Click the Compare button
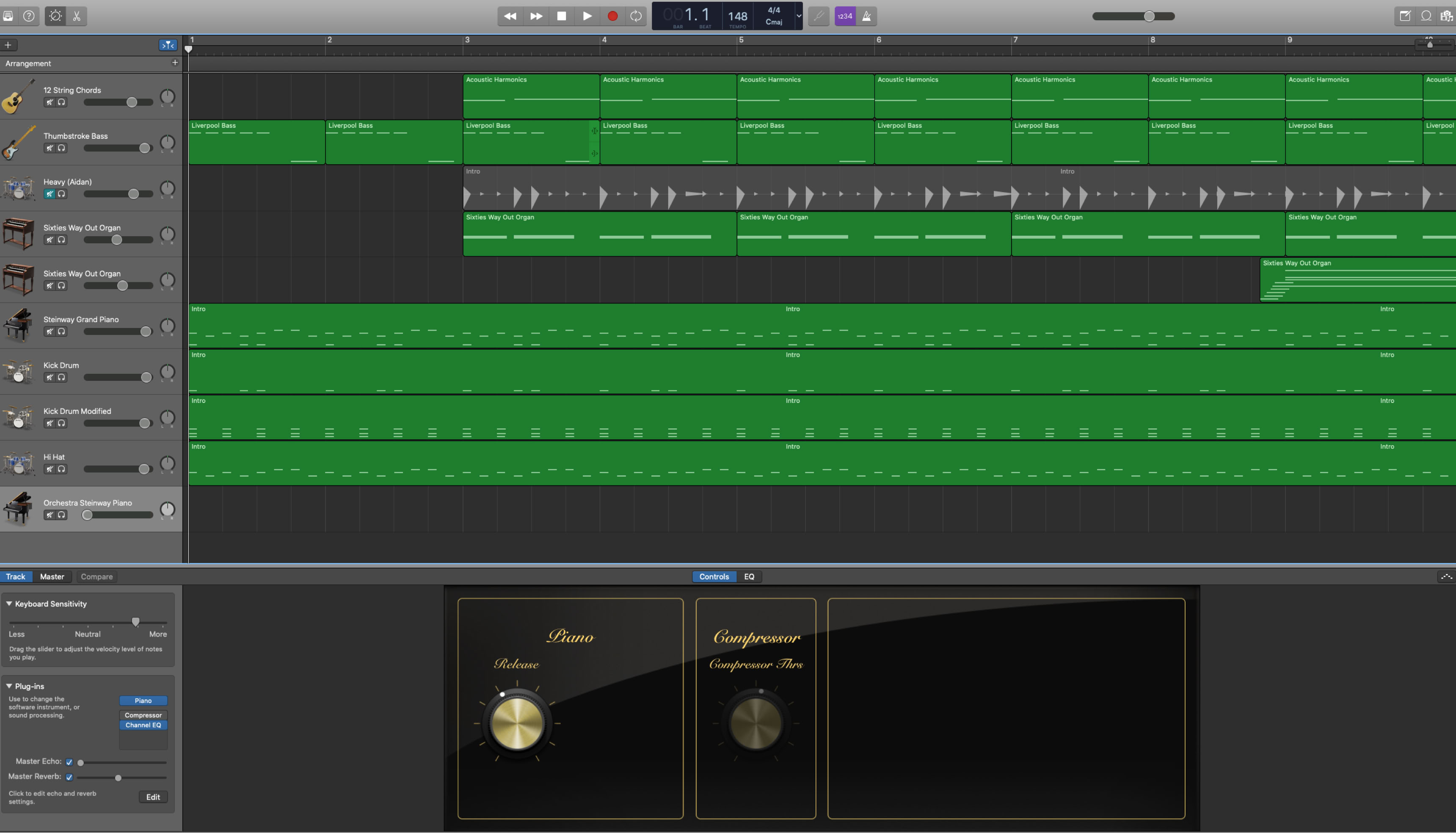Screen dimensions: 1456x833 (x=97, y=576)
